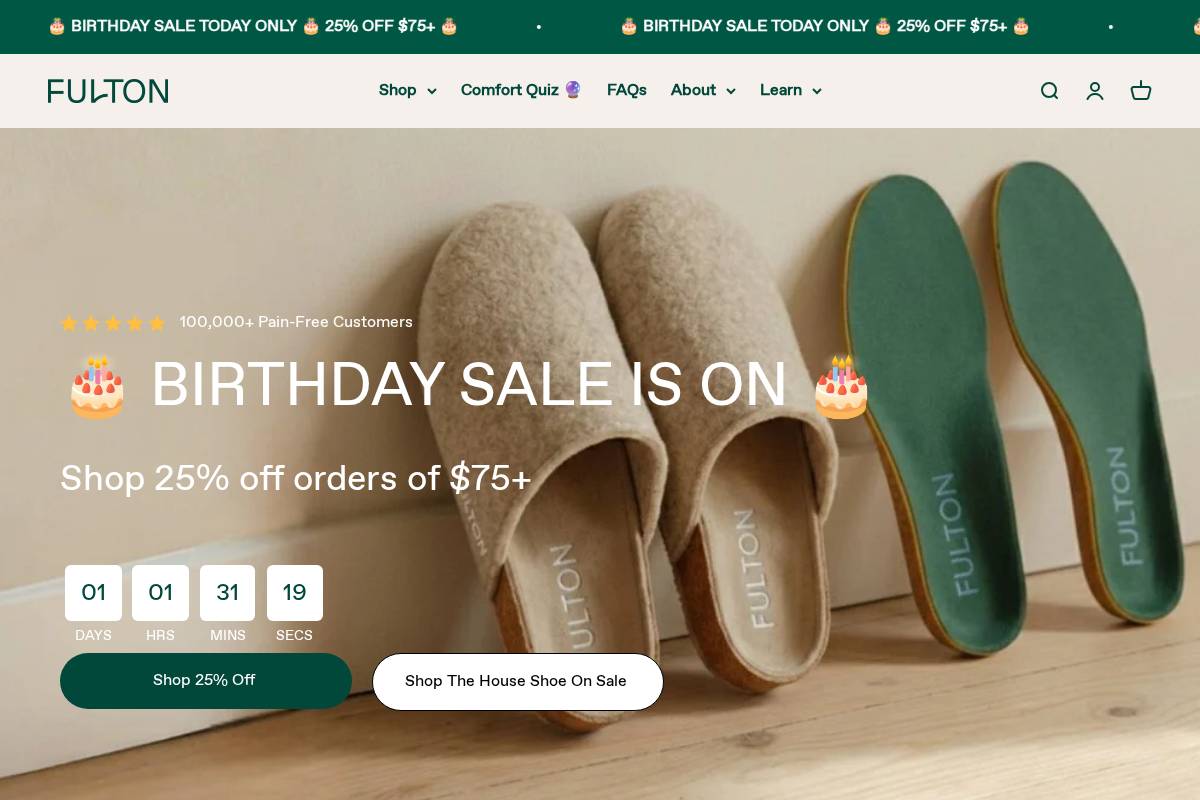1200x800 pixels.
Task: Open the Comfort Quiz page
Action: (x=509, y=91)
